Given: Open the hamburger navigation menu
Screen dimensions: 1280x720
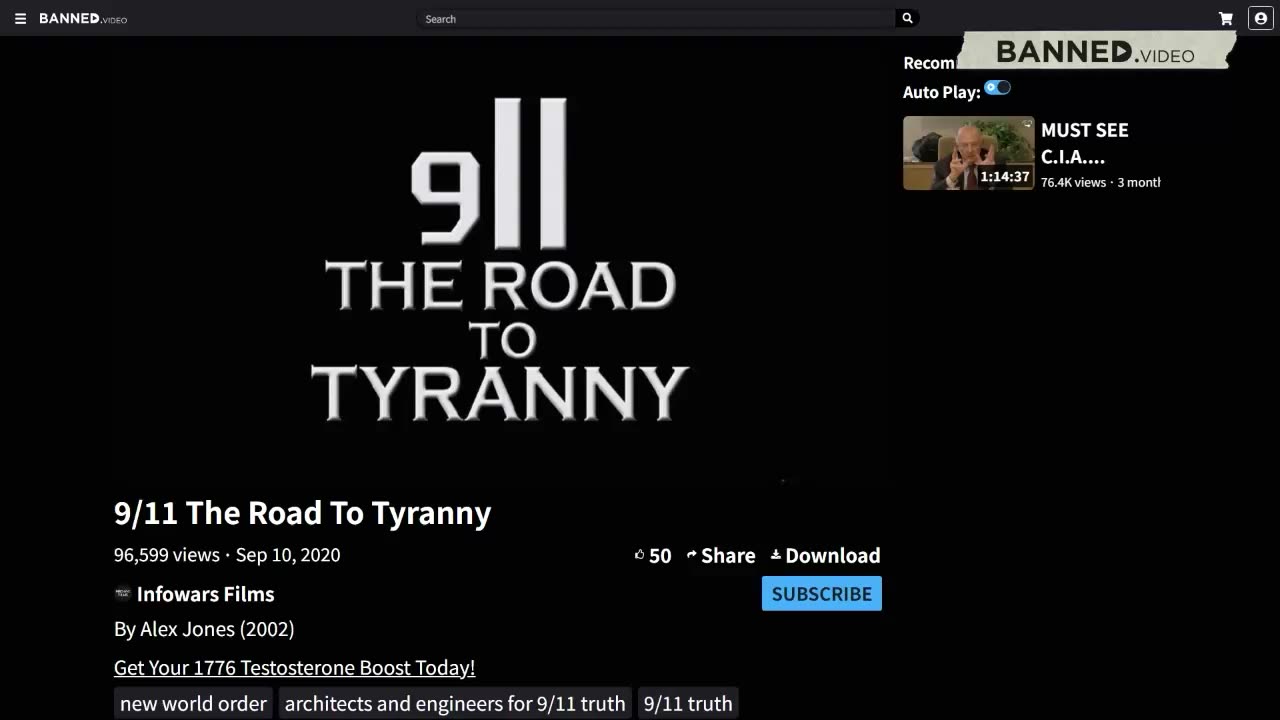Looking at the screenshot, I should click(20, 18).
